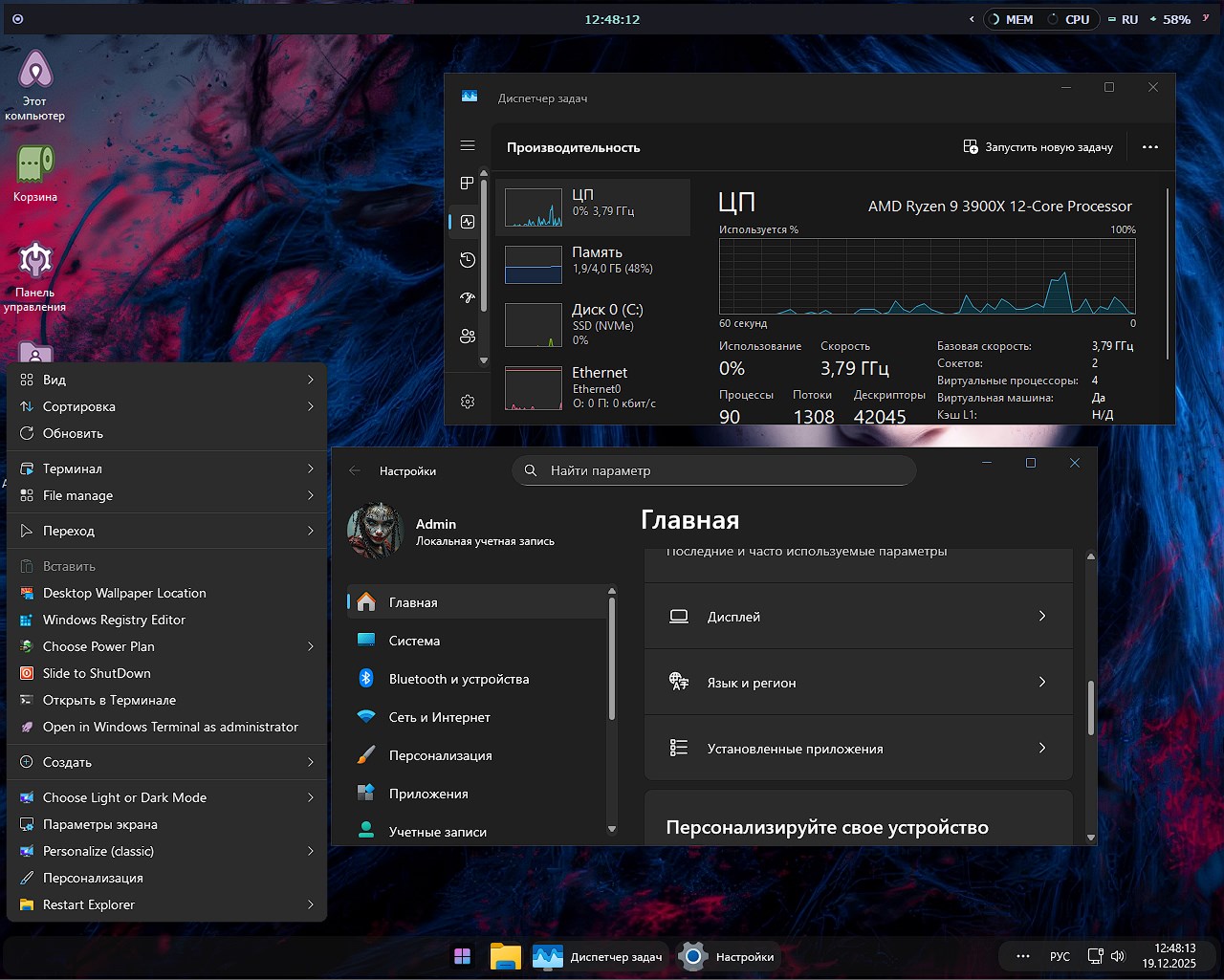Image resolution: width=1224 pixels, height=980 pixels.
Task: Click the Найти параметр search field
Action: point(713,470)
